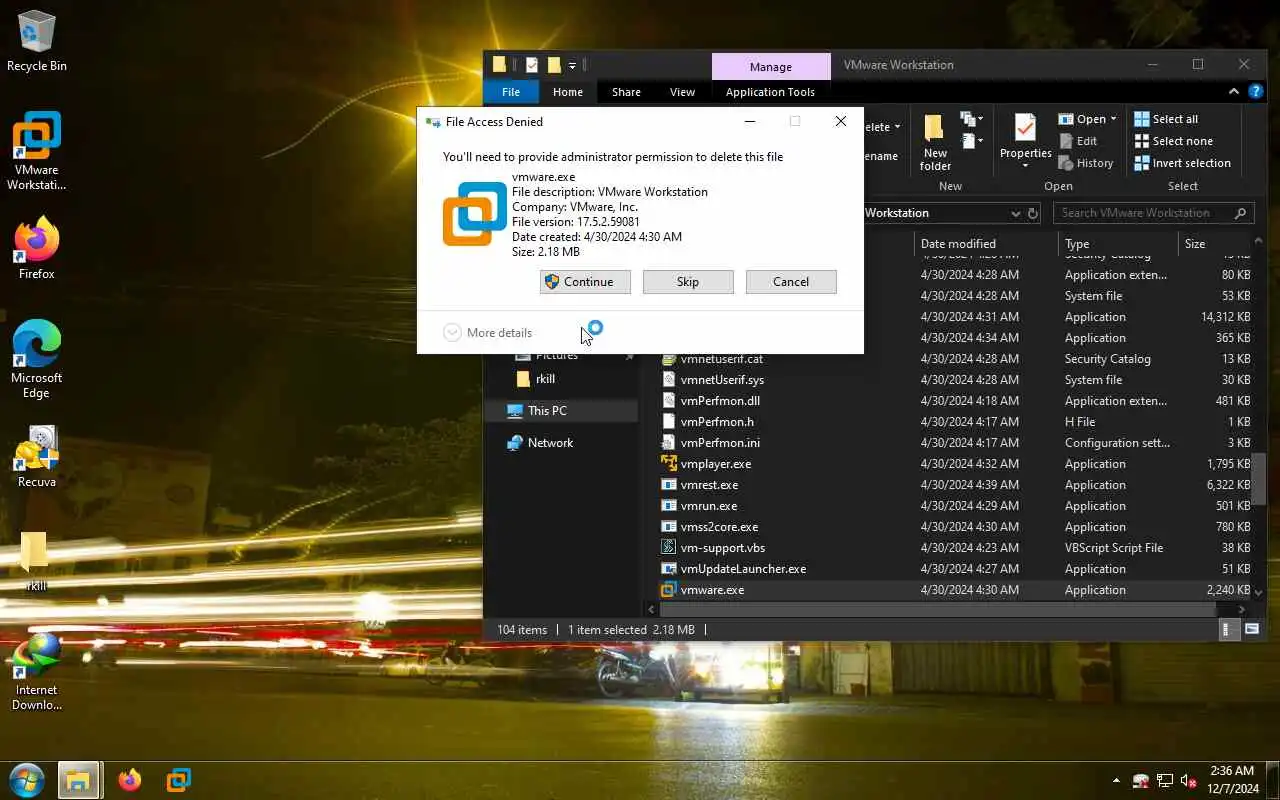Open Recycle Bin desktop icon
Screen dimensions: 1280x800
pos(36,40)
